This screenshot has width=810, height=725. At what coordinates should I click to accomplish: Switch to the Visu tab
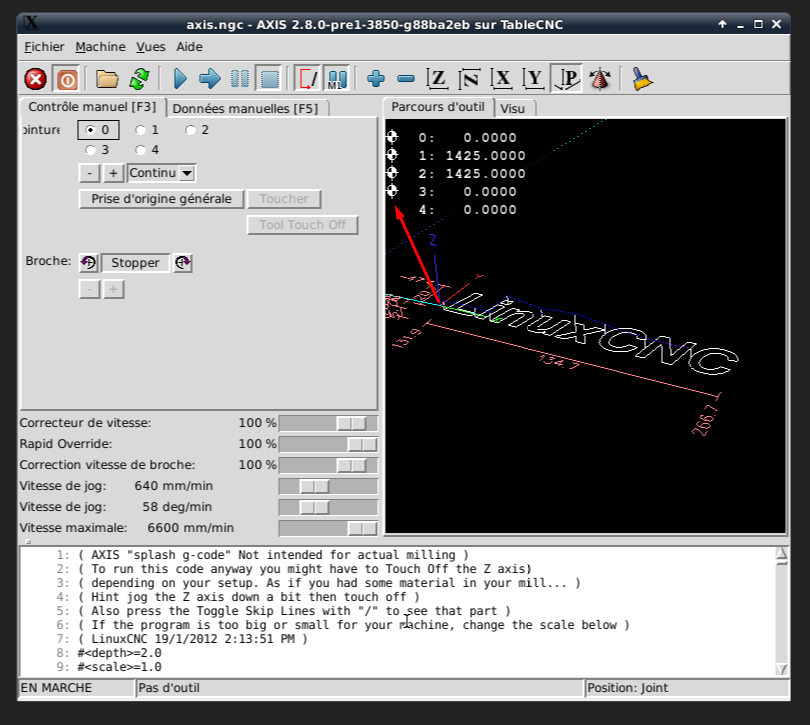click(513, 109)
